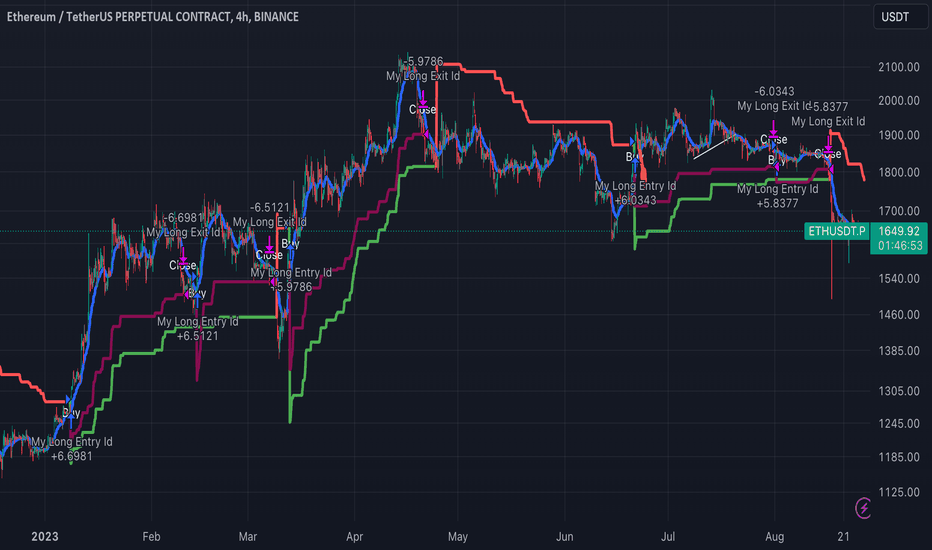Click the 1700.00 price axis label
This screenshot has height=550, width=932.
899,211
